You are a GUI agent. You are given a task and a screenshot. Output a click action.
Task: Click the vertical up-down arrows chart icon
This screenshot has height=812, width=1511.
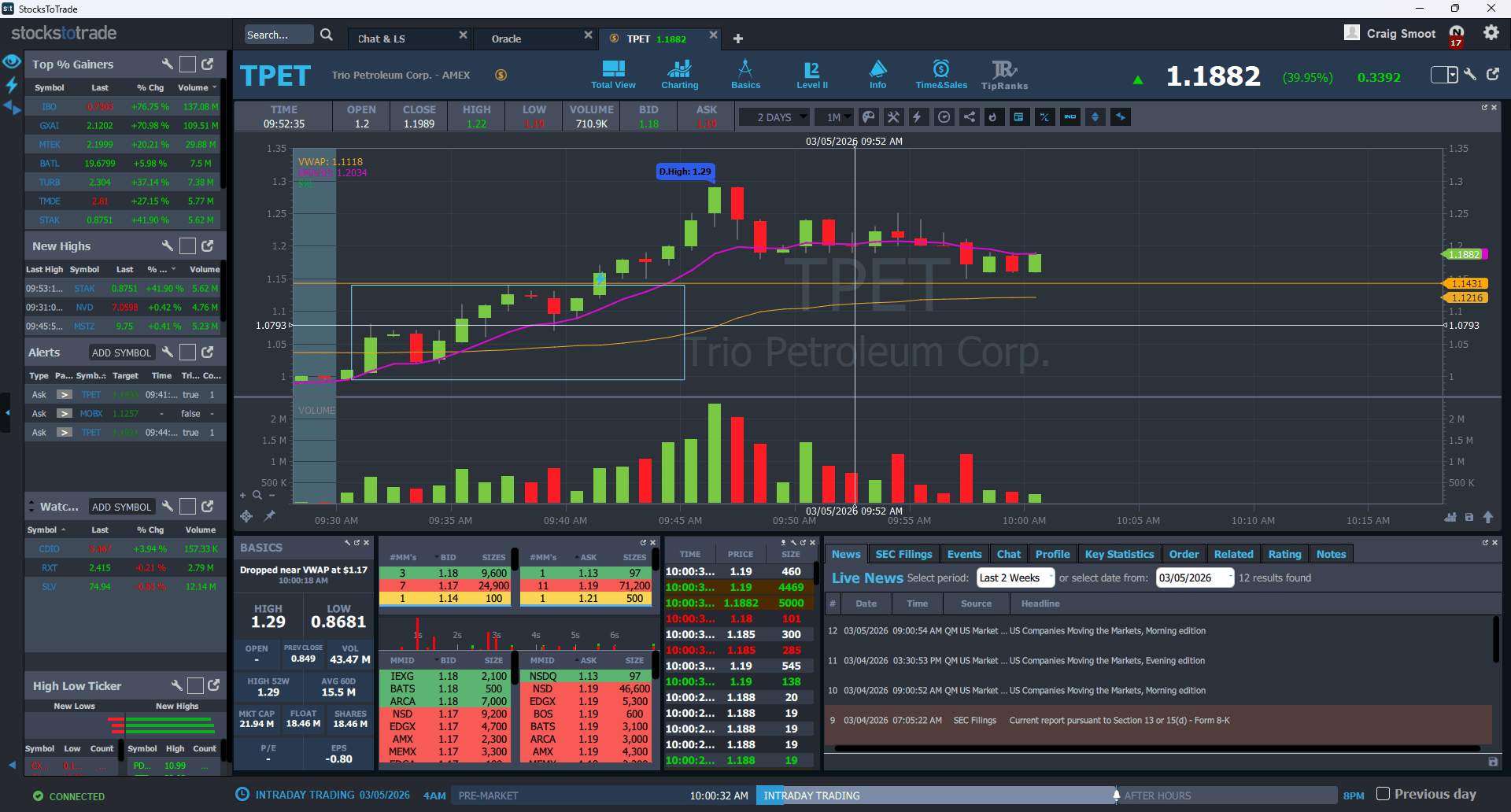[1095, 117]
